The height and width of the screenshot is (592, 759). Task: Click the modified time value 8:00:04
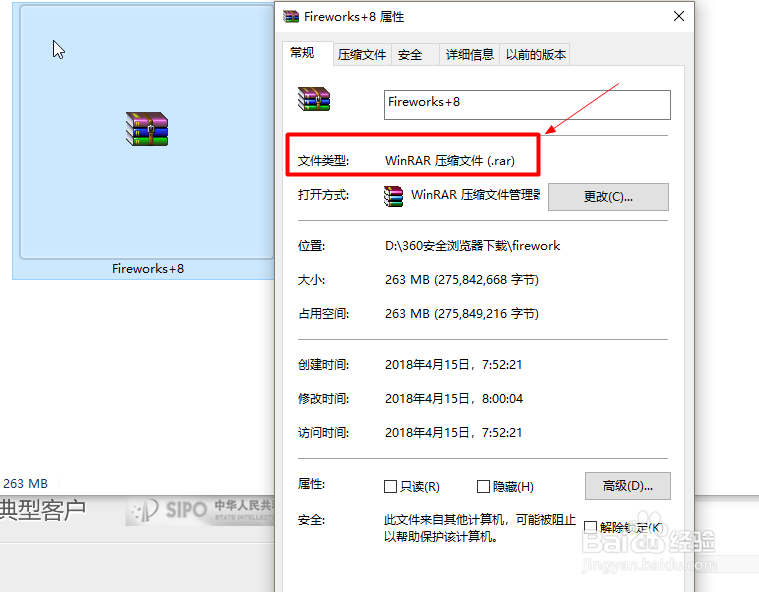coord(502,398)
